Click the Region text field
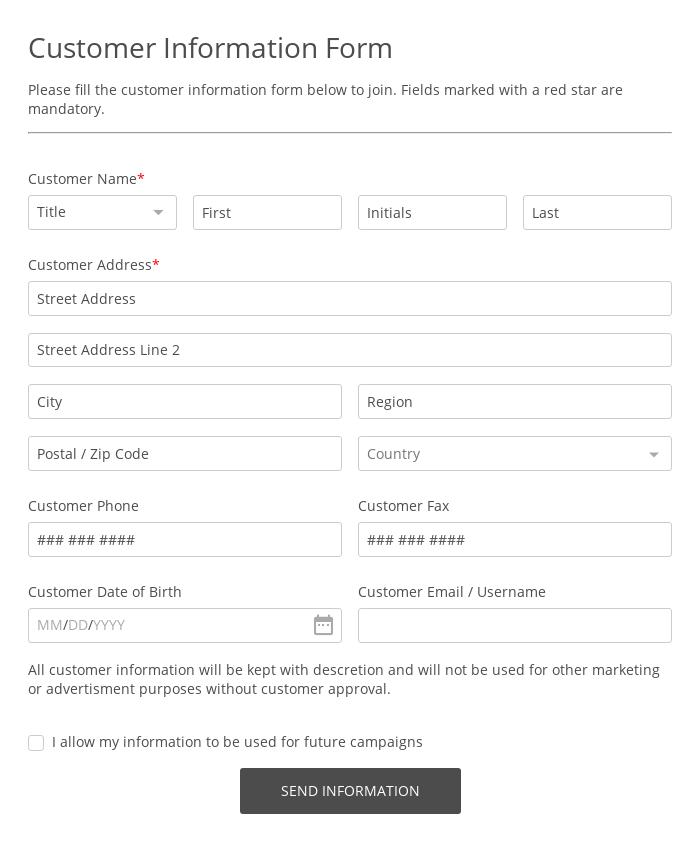The width and height of the screenshot is (700, 842). [515, 401]
